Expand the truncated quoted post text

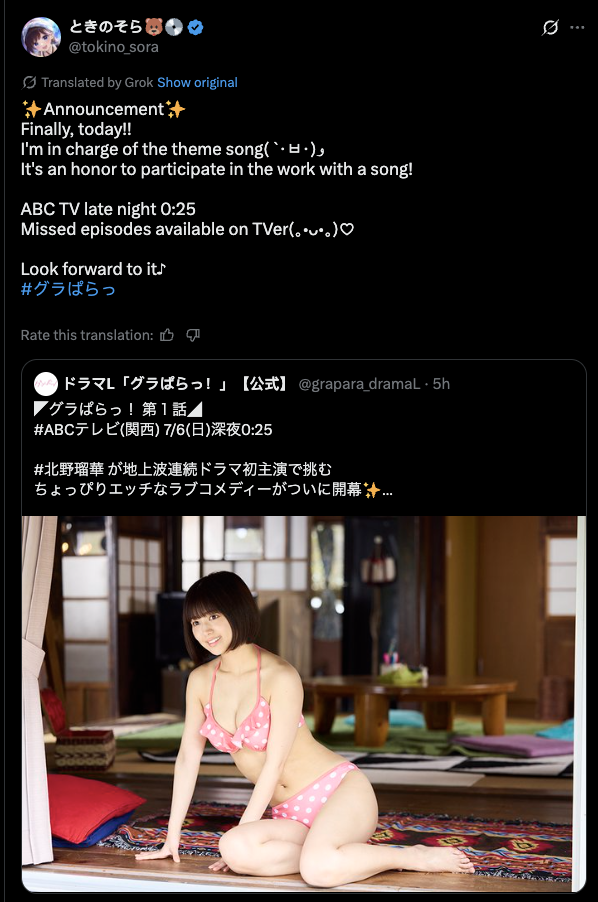point(387,490)
